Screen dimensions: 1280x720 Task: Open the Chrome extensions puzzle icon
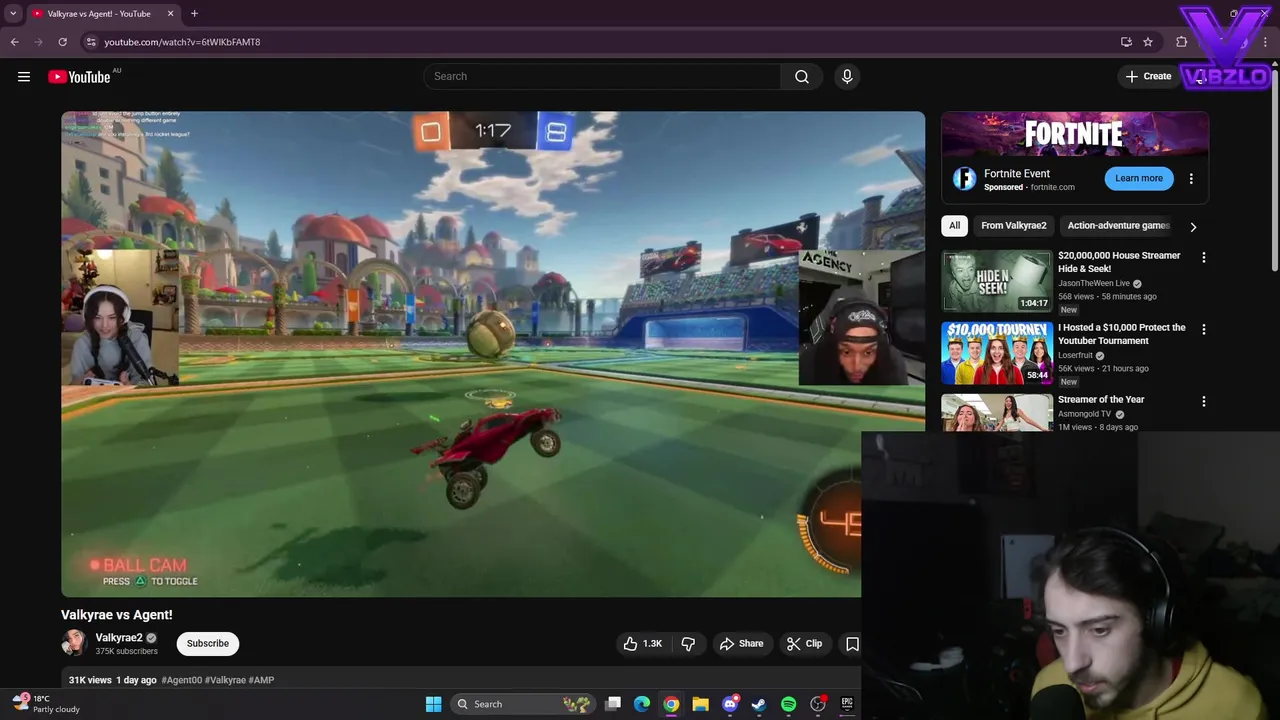(1182, 42)
